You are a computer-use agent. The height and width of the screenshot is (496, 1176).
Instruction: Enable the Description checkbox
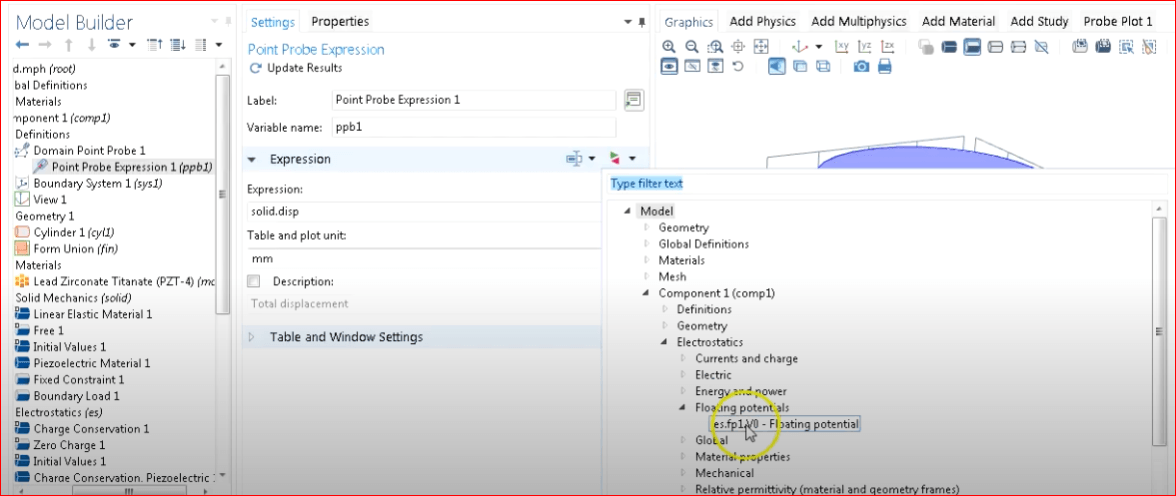[254, 281]
